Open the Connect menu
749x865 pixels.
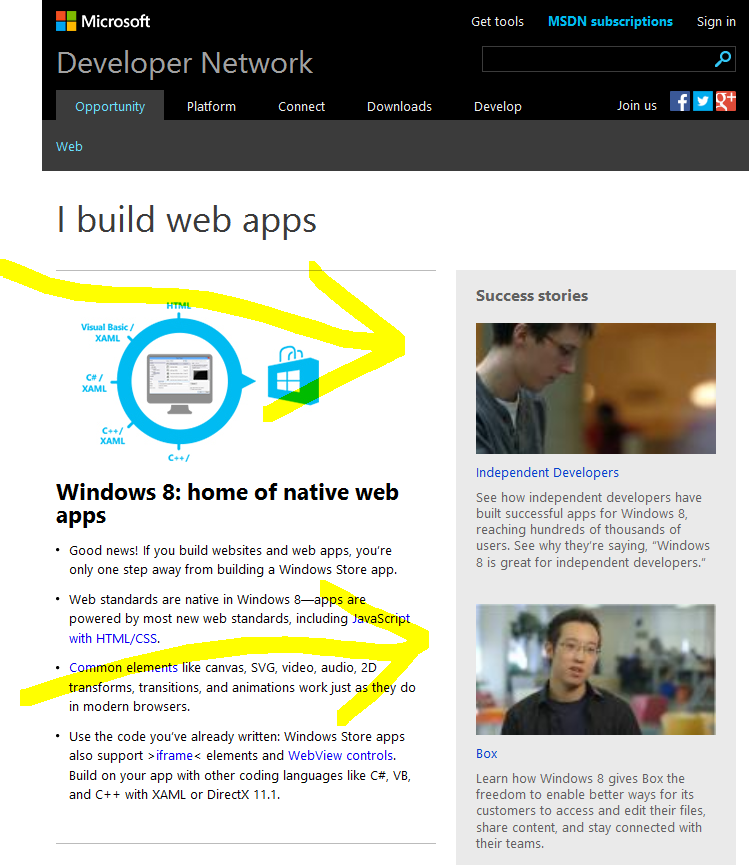301,106
